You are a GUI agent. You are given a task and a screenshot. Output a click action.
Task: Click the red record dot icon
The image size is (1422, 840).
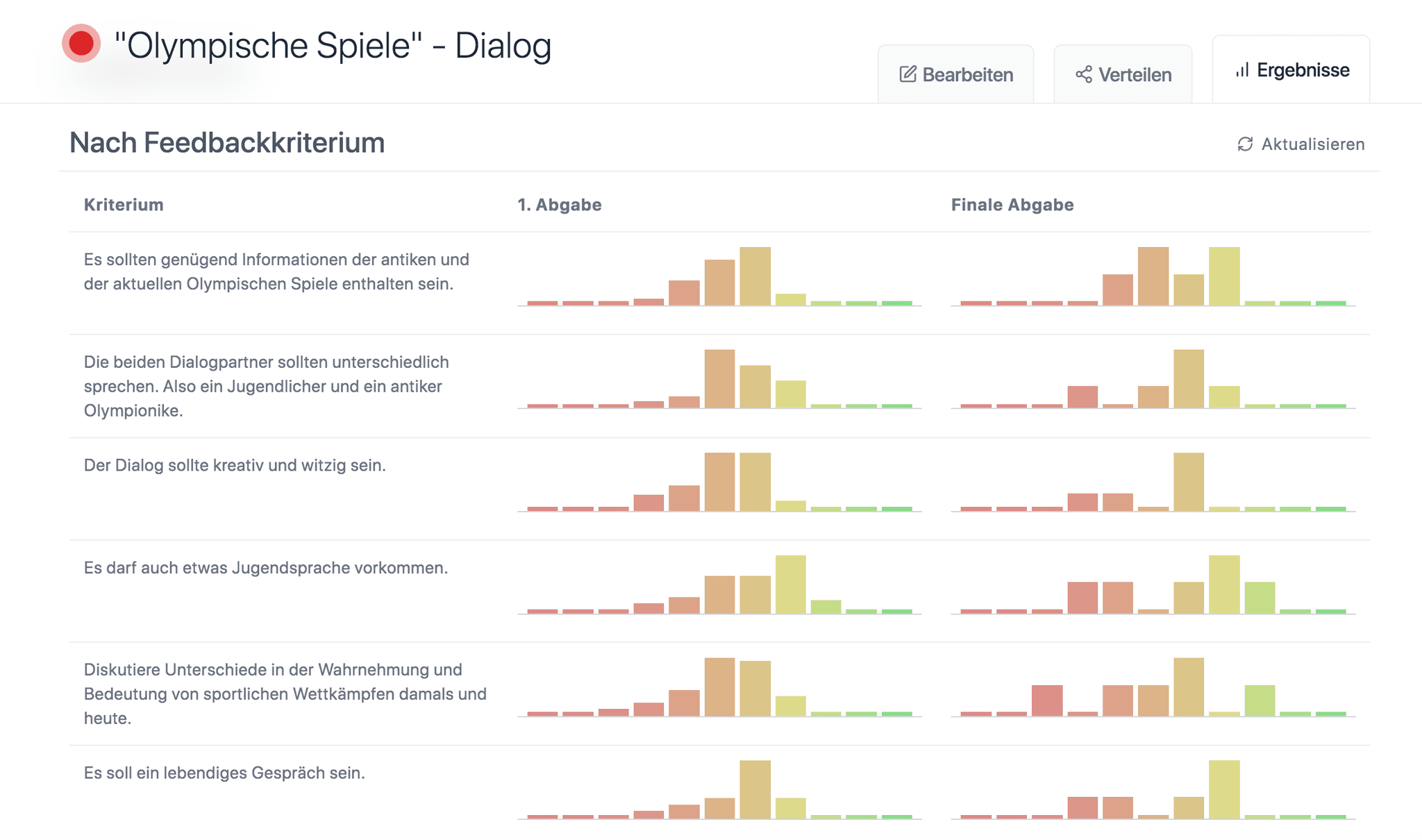pos(81,43)
